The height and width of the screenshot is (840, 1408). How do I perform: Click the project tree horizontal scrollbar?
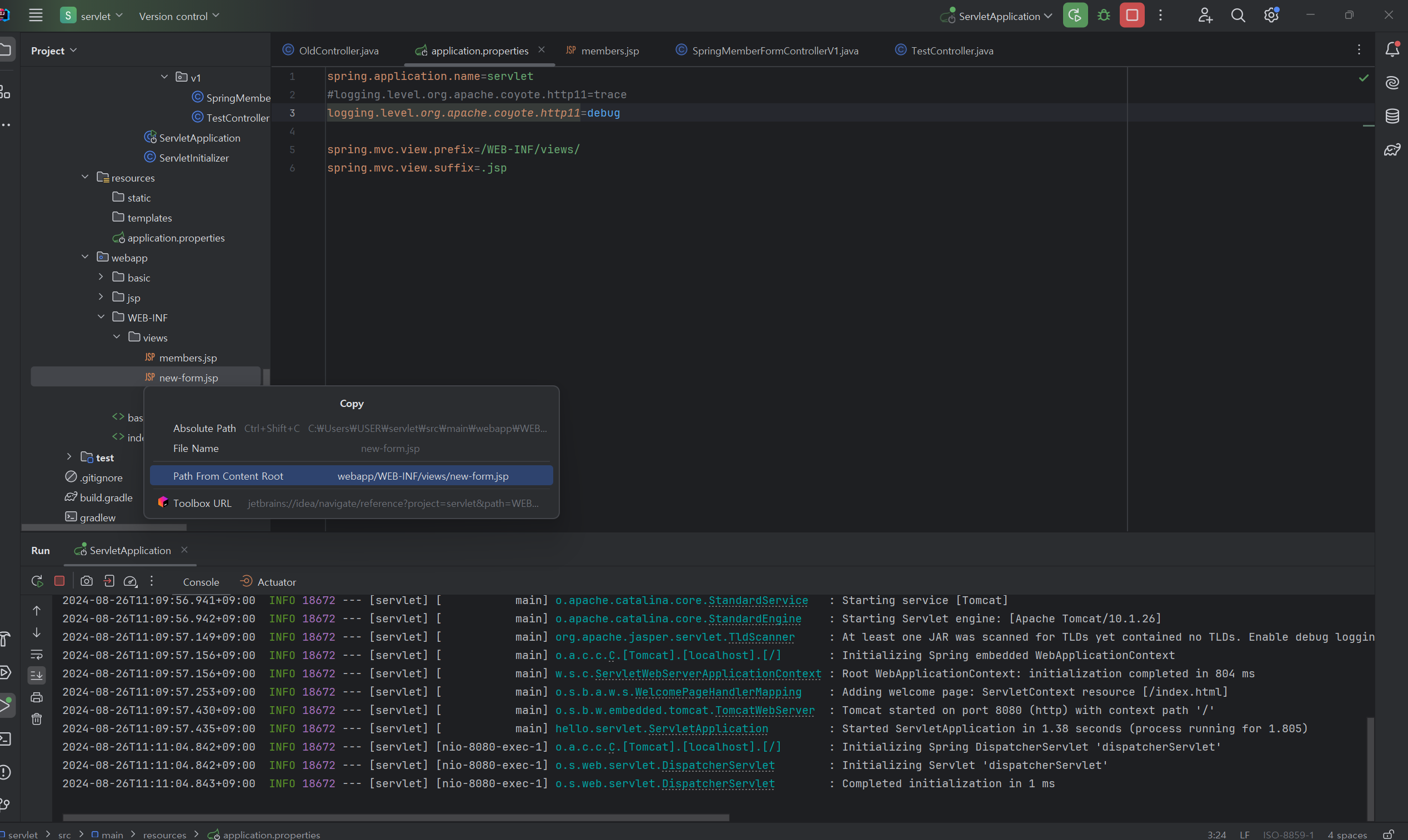pos(104,527)
